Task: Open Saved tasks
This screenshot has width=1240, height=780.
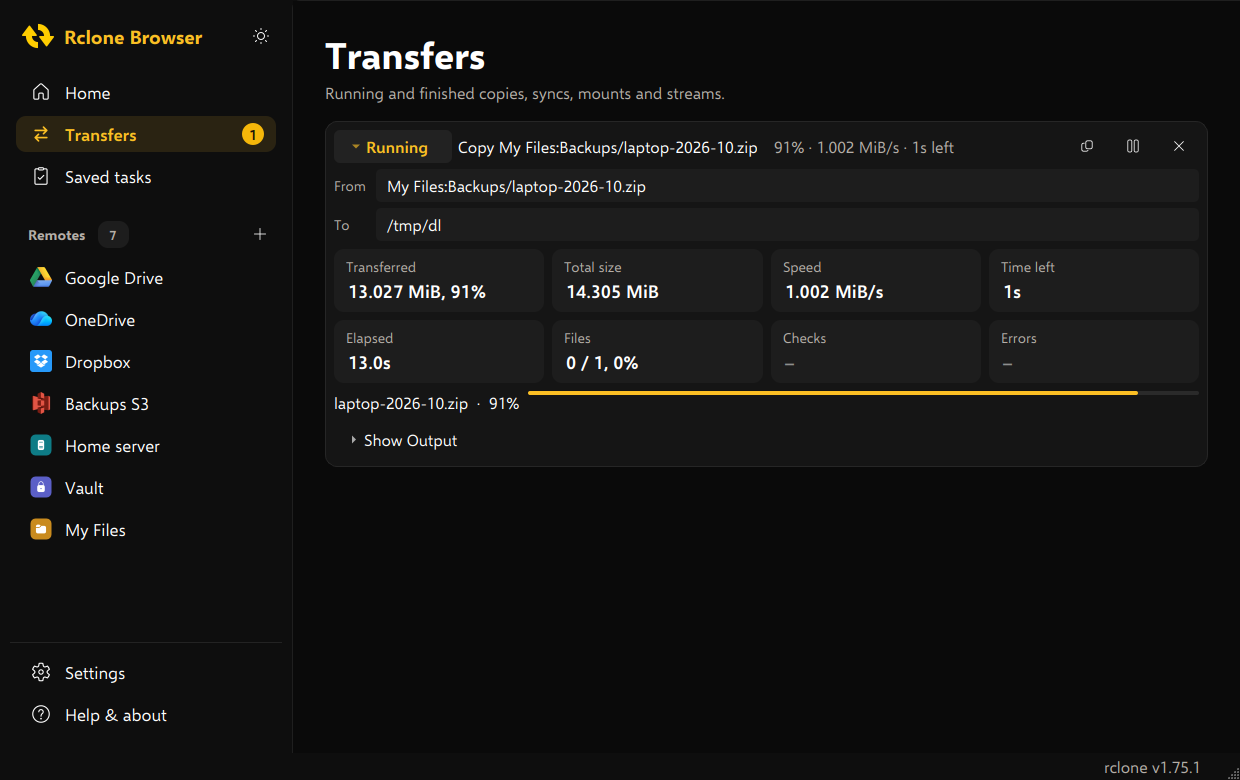Action: (x=146, y=177)
